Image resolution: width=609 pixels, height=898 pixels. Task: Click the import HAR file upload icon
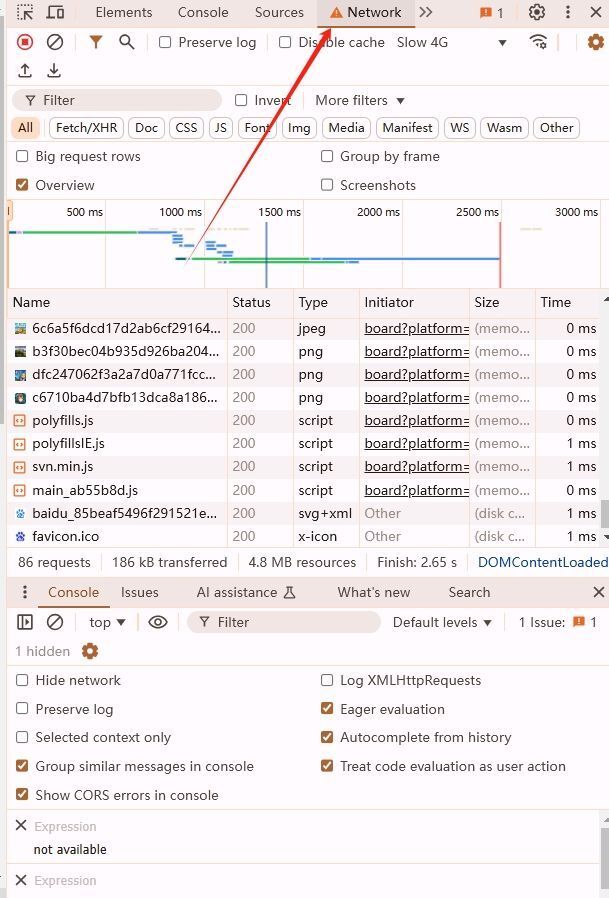click(25, 71)
